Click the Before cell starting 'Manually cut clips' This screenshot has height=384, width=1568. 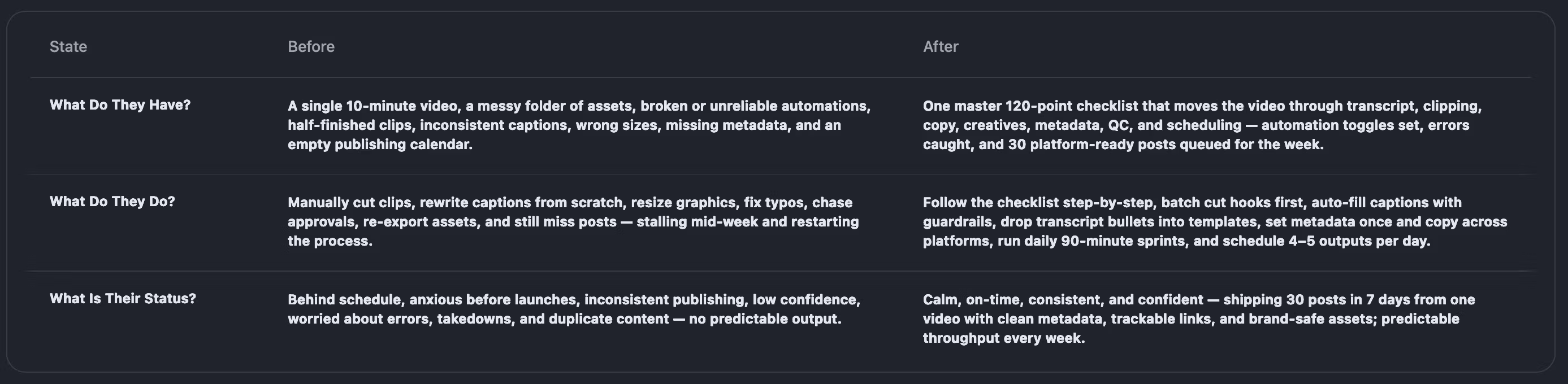point(572,221)
